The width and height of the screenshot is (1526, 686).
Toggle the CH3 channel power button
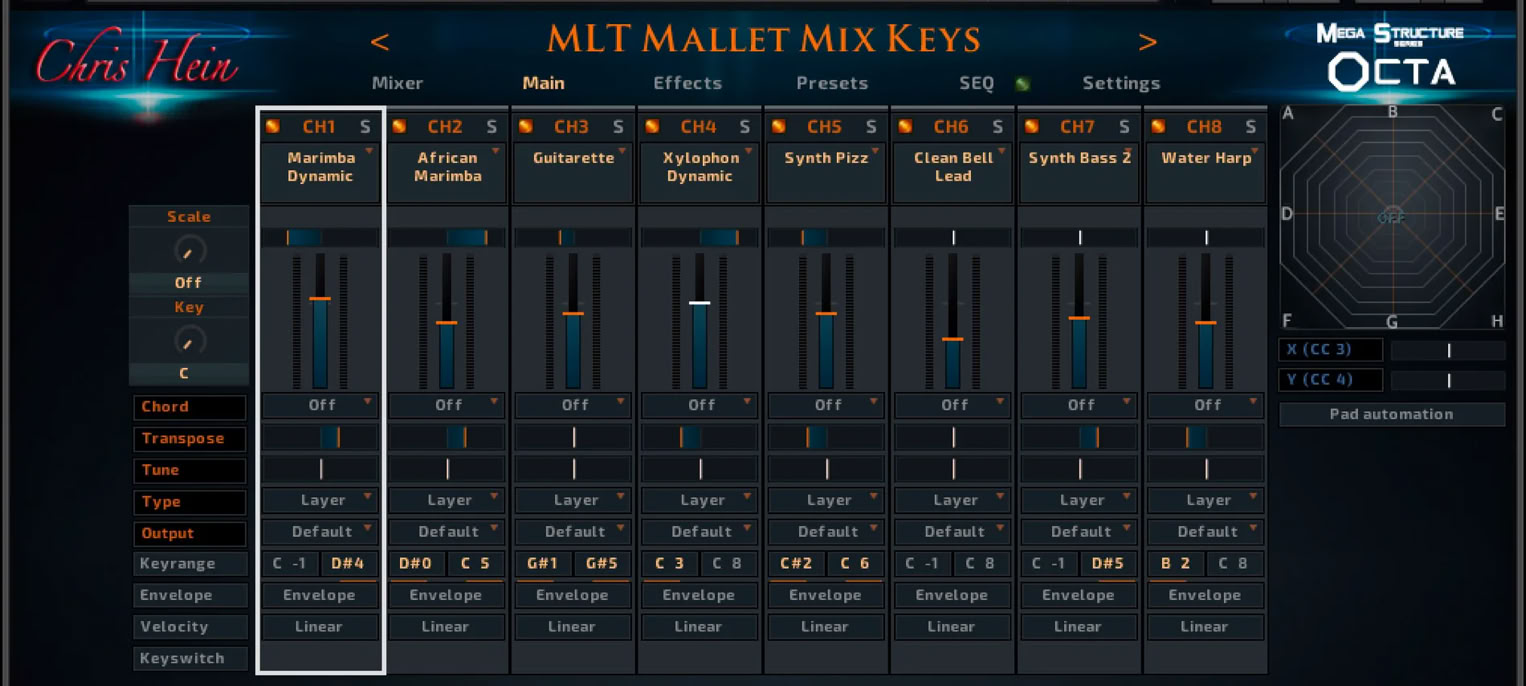click(526, 127)
